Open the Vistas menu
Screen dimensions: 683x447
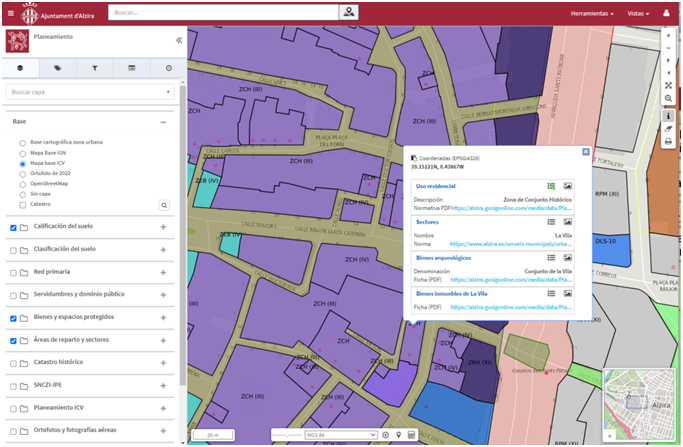(636, 14)
